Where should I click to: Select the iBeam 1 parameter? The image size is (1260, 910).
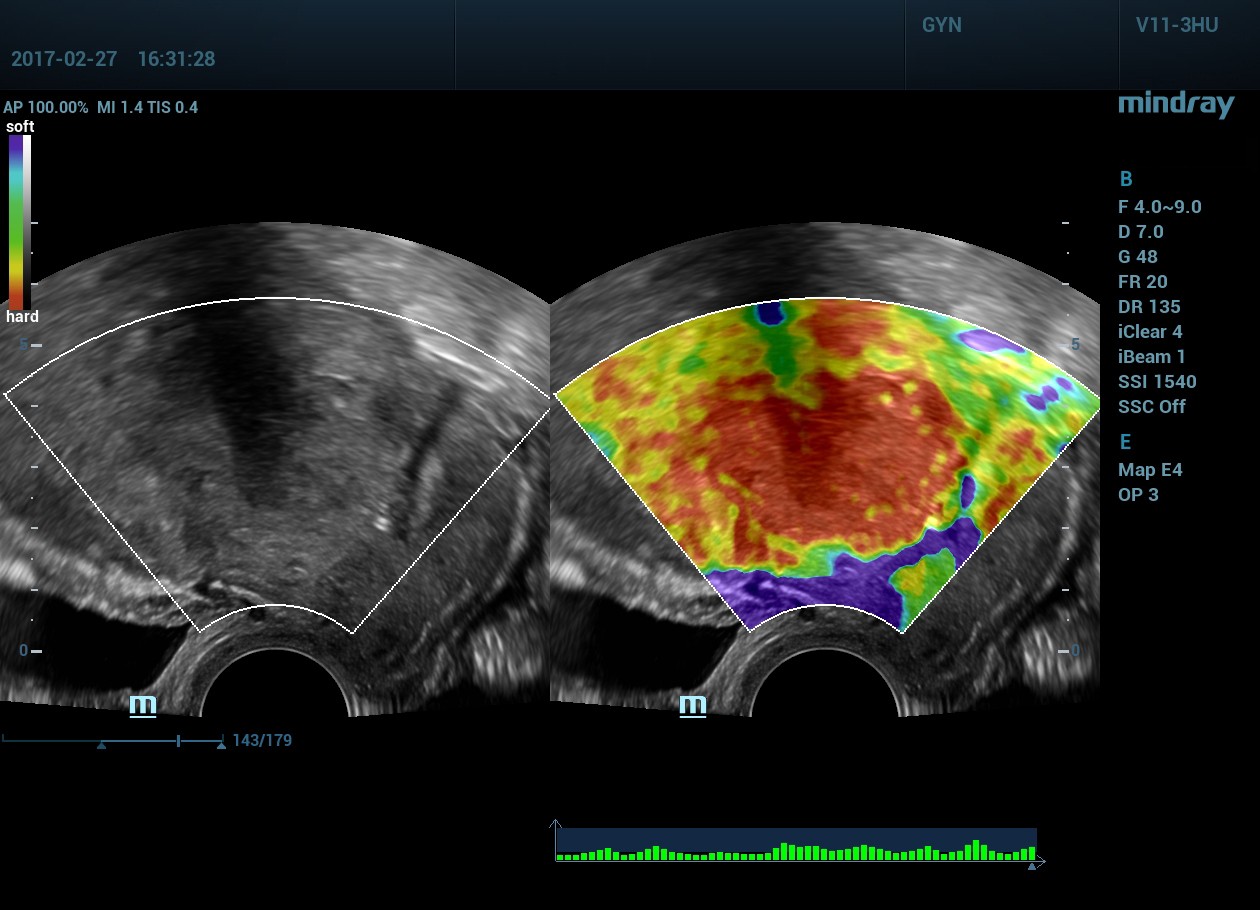[x=1151, y=357]
